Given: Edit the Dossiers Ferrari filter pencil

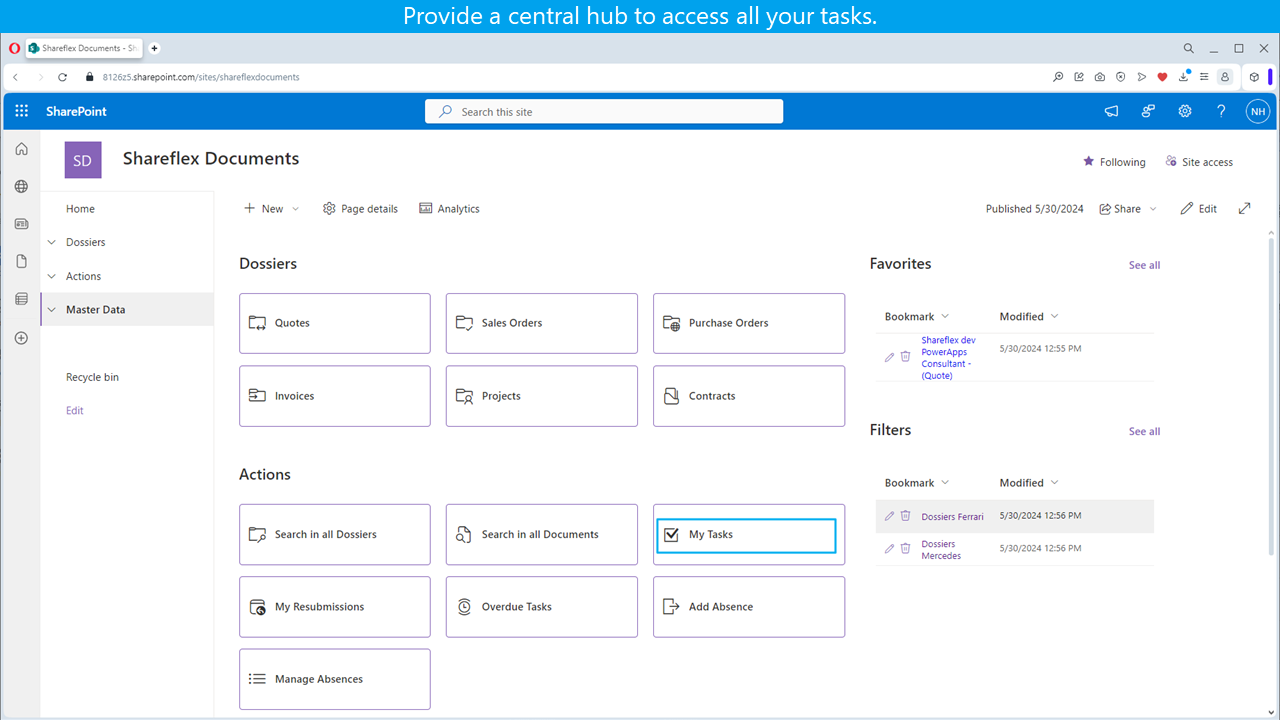Looking at the screenshot, I should (889, 516).
